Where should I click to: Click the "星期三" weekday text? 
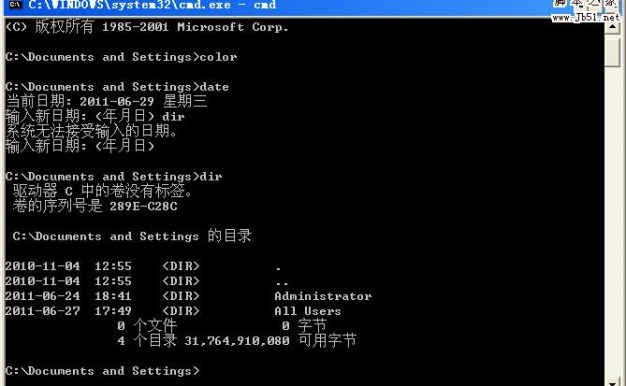tap(185, 101)
